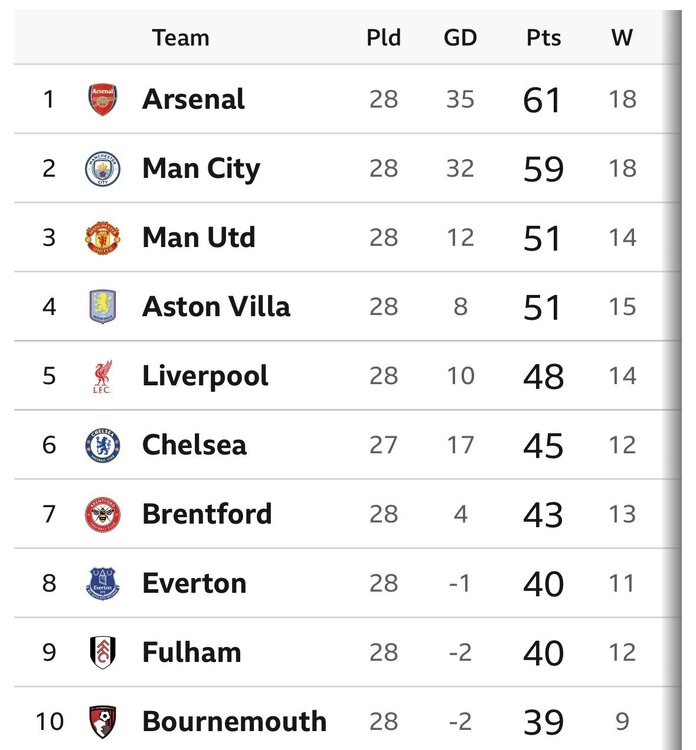Open the Brentford team link
Image resolution: width=696 pixels, height=750 pixels.
pyautogui.click(x=207, y=514)
